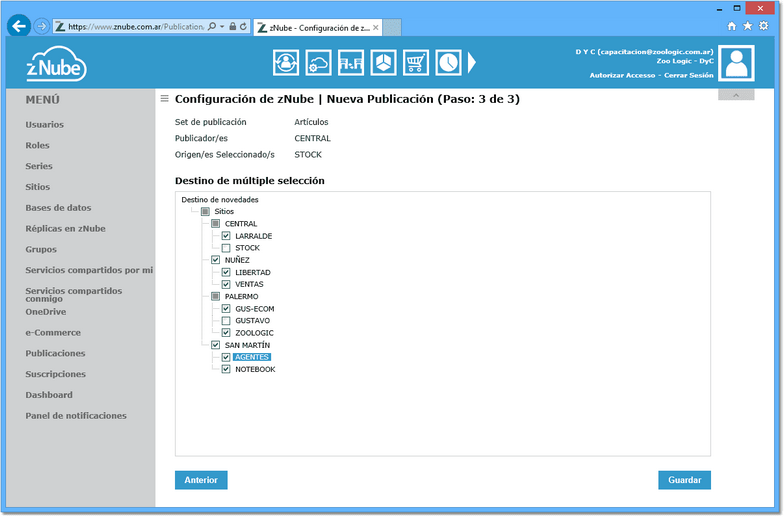Select the highlighted AGENTES tree label
Image resolution: width=784 pixels, height=517 pixels.
(252, 357)
